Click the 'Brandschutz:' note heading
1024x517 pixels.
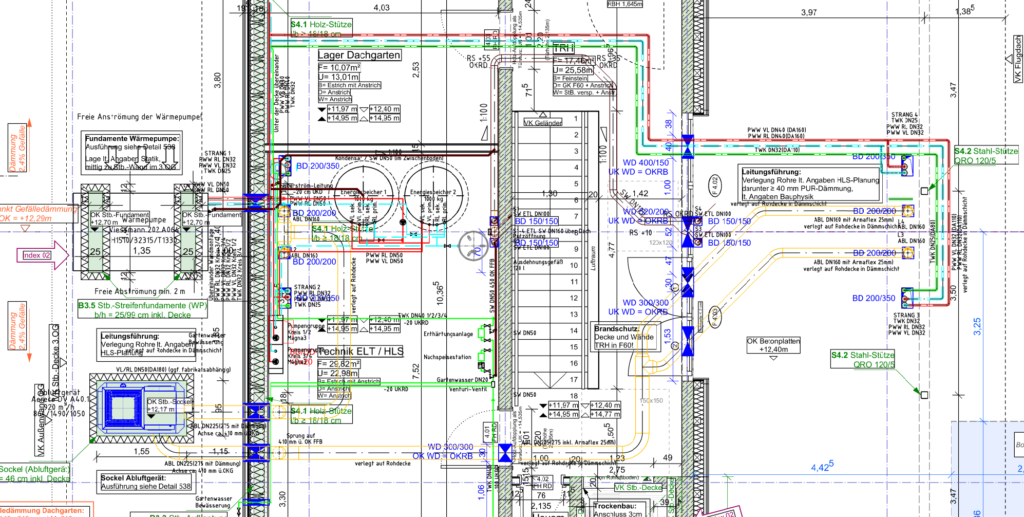[615, 330]
